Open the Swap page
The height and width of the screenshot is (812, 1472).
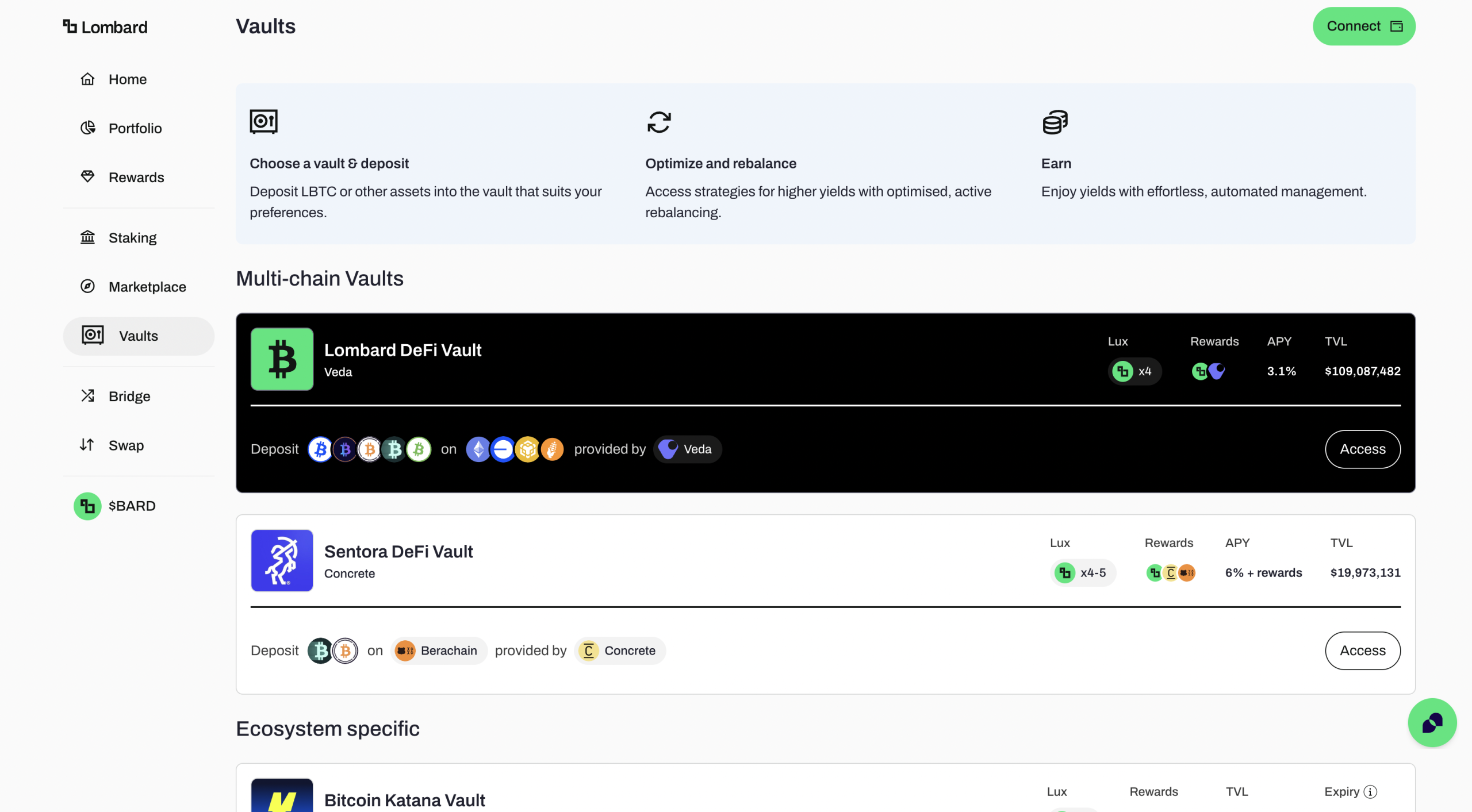point(138,445)
